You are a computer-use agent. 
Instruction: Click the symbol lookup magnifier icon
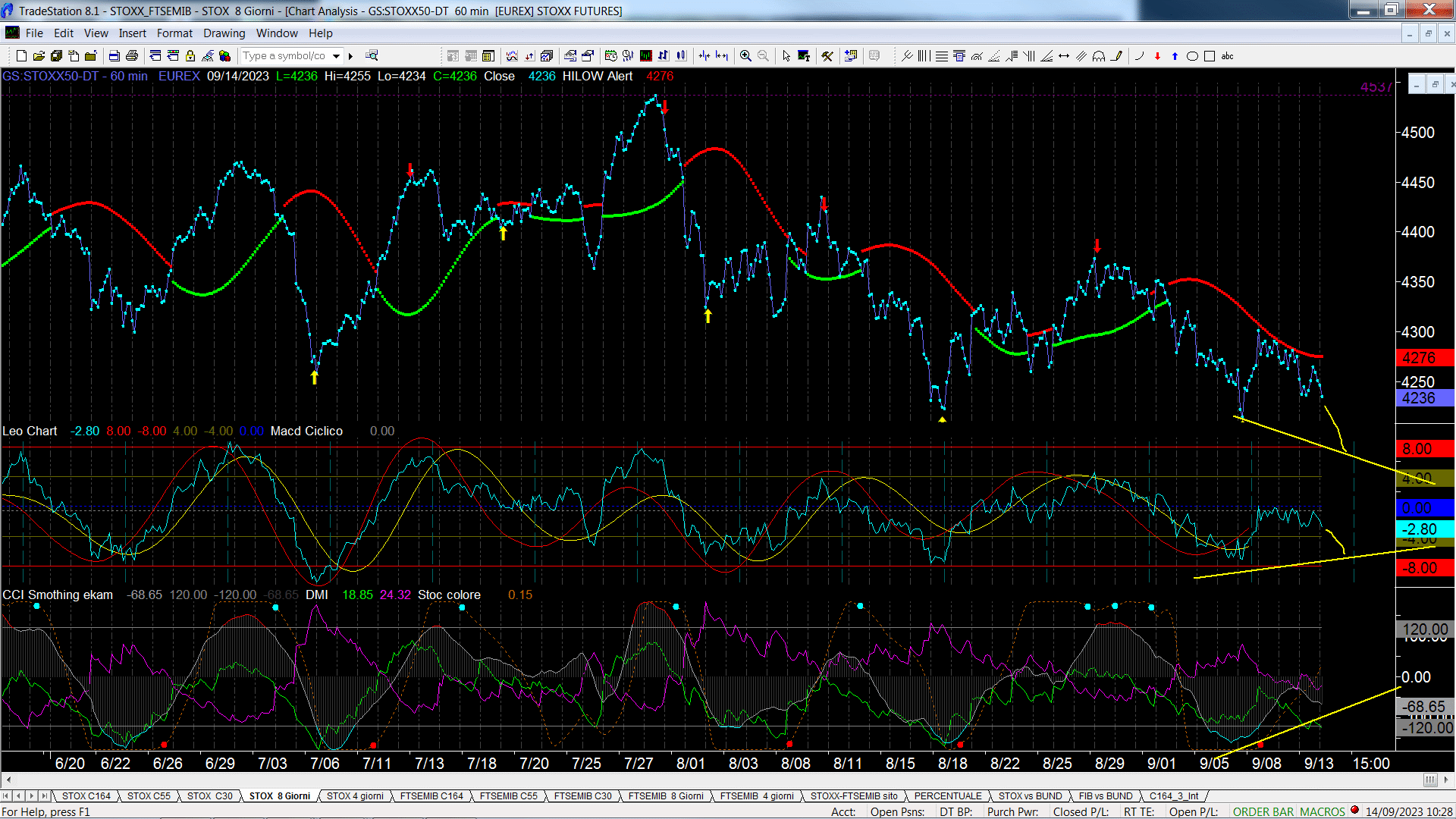[x=372, y=56]
